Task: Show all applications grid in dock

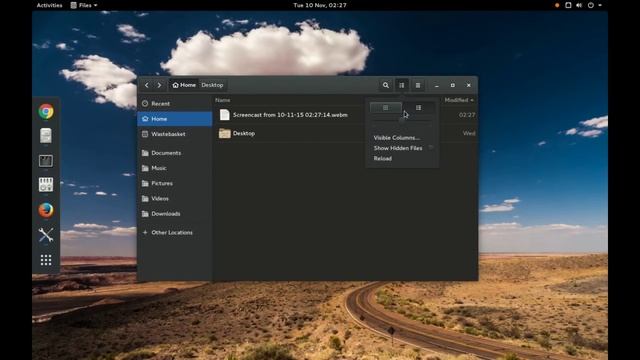Action: [x=46, y=260]
